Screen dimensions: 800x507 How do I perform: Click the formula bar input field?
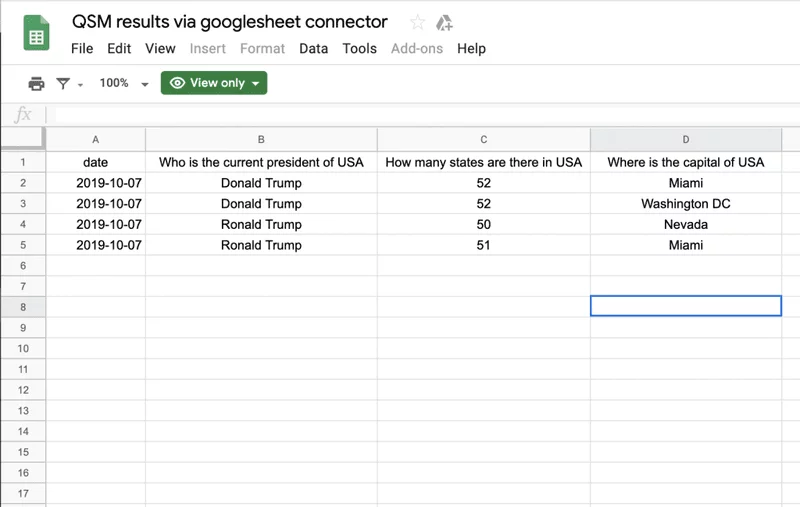point(423,115)
